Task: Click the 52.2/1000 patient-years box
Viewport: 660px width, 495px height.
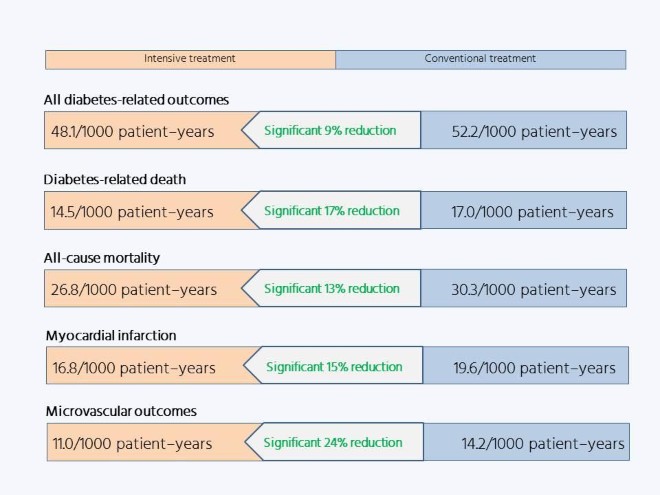Action: pos(524,130)
